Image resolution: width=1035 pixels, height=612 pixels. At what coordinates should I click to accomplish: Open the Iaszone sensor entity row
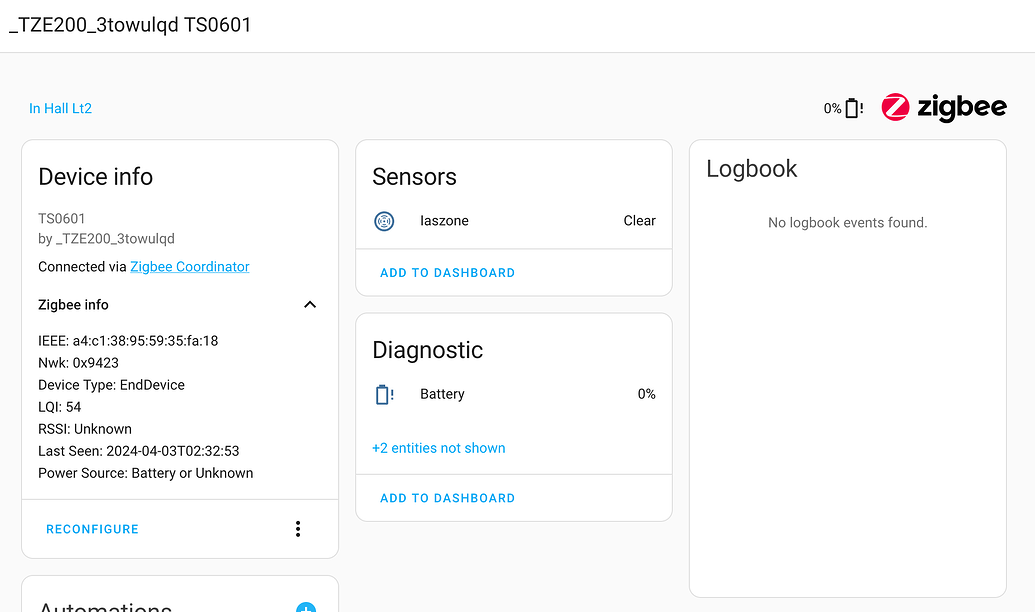pos(514,221)
